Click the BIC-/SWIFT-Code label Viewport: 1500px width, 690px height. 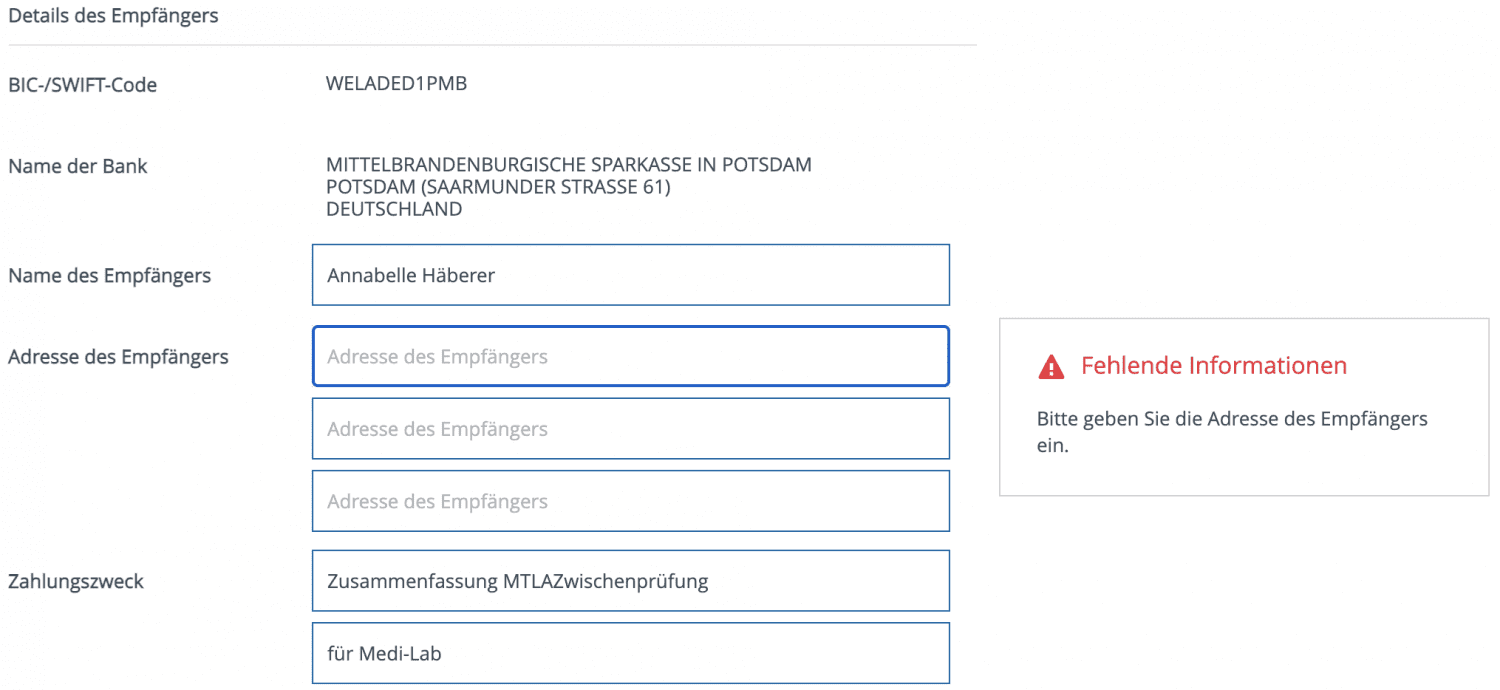click(82, 85)
